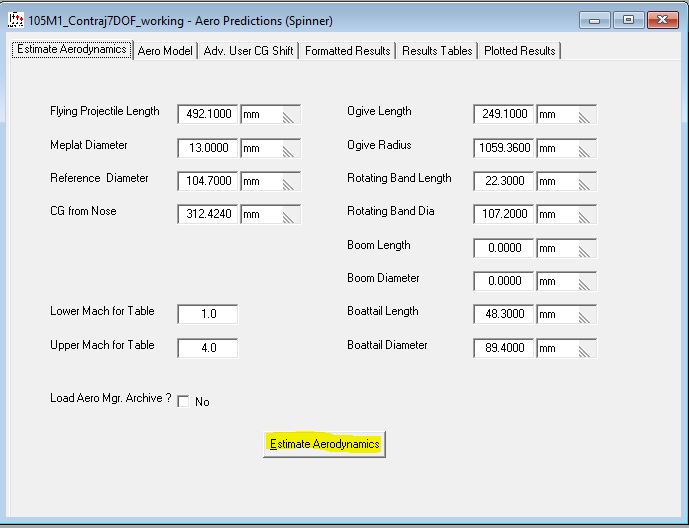This screenshot has height=528, width=689.
Task: Select the Lower Mach for Table field
Action: 208,314
